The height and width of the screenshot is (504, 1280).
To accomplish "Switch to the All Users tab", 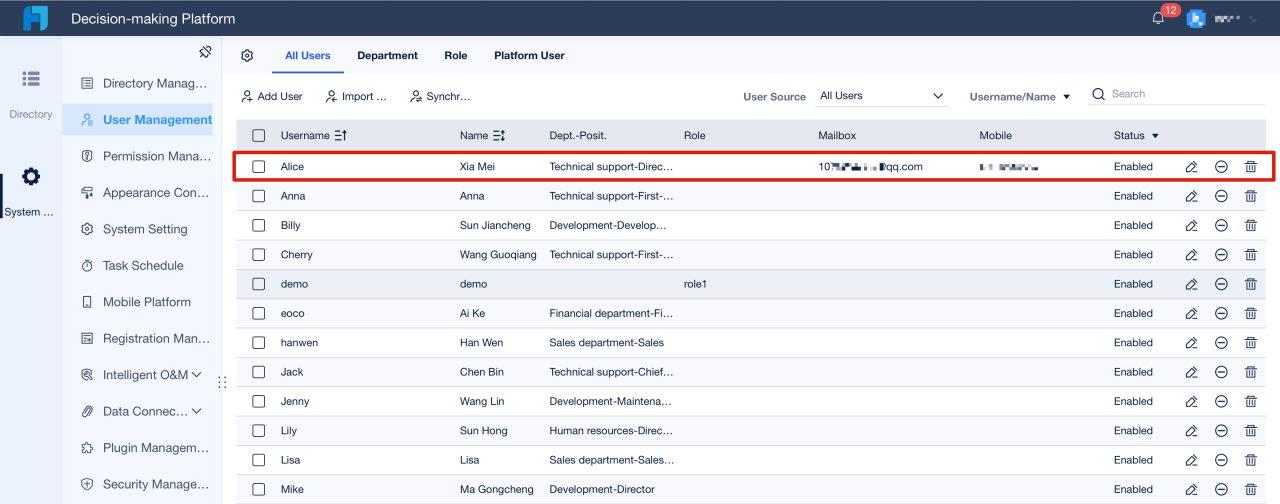I will [308, 56].
